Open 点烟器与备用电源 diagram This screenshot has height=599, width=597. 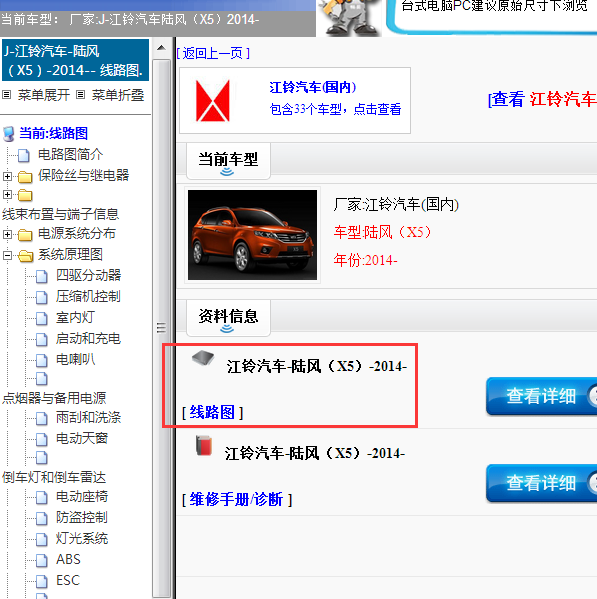point(54,398)
